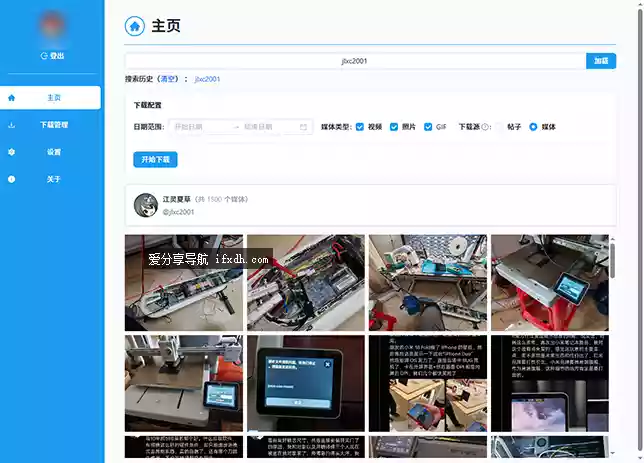Click the blurred user avatar in sidebar
The width and height of the screenshot is (644, 463).
pos(52,25)
